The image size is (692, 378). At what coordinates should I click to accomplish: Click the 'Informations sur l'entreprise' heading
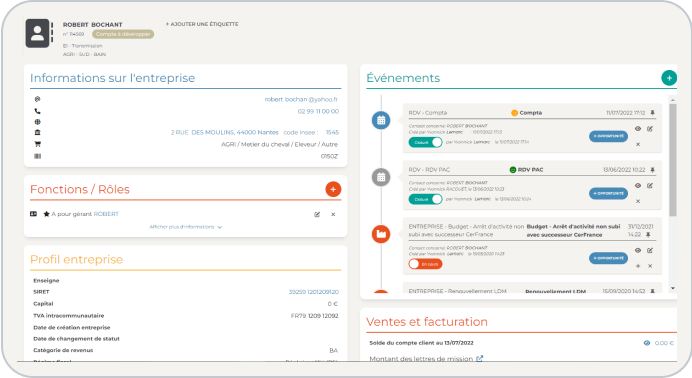113,78
